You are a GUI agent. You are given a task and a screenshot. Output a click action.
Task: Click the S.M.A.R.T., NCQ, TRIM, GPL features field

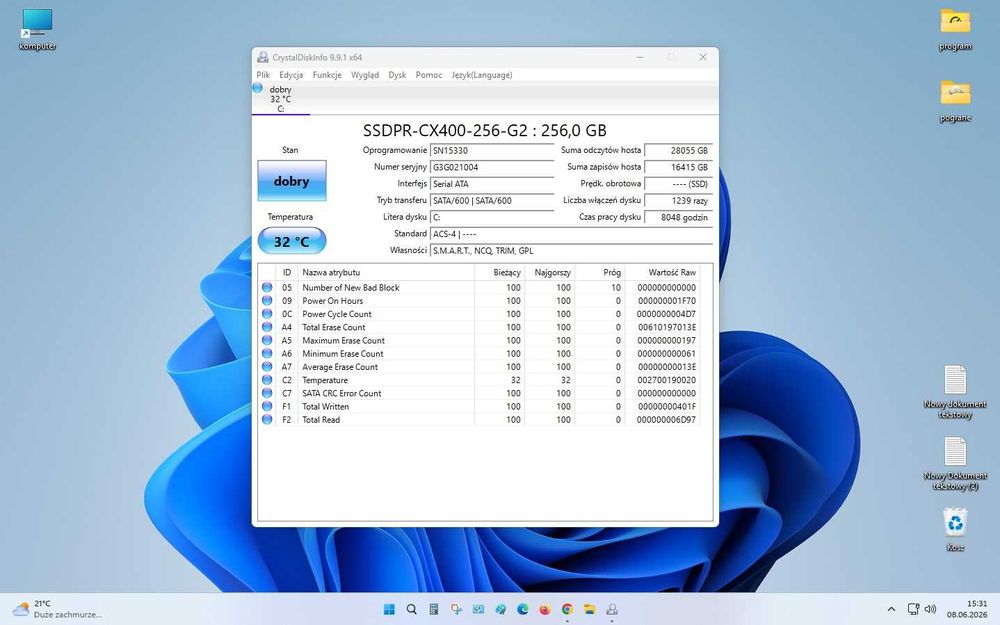tap(571, 251)
